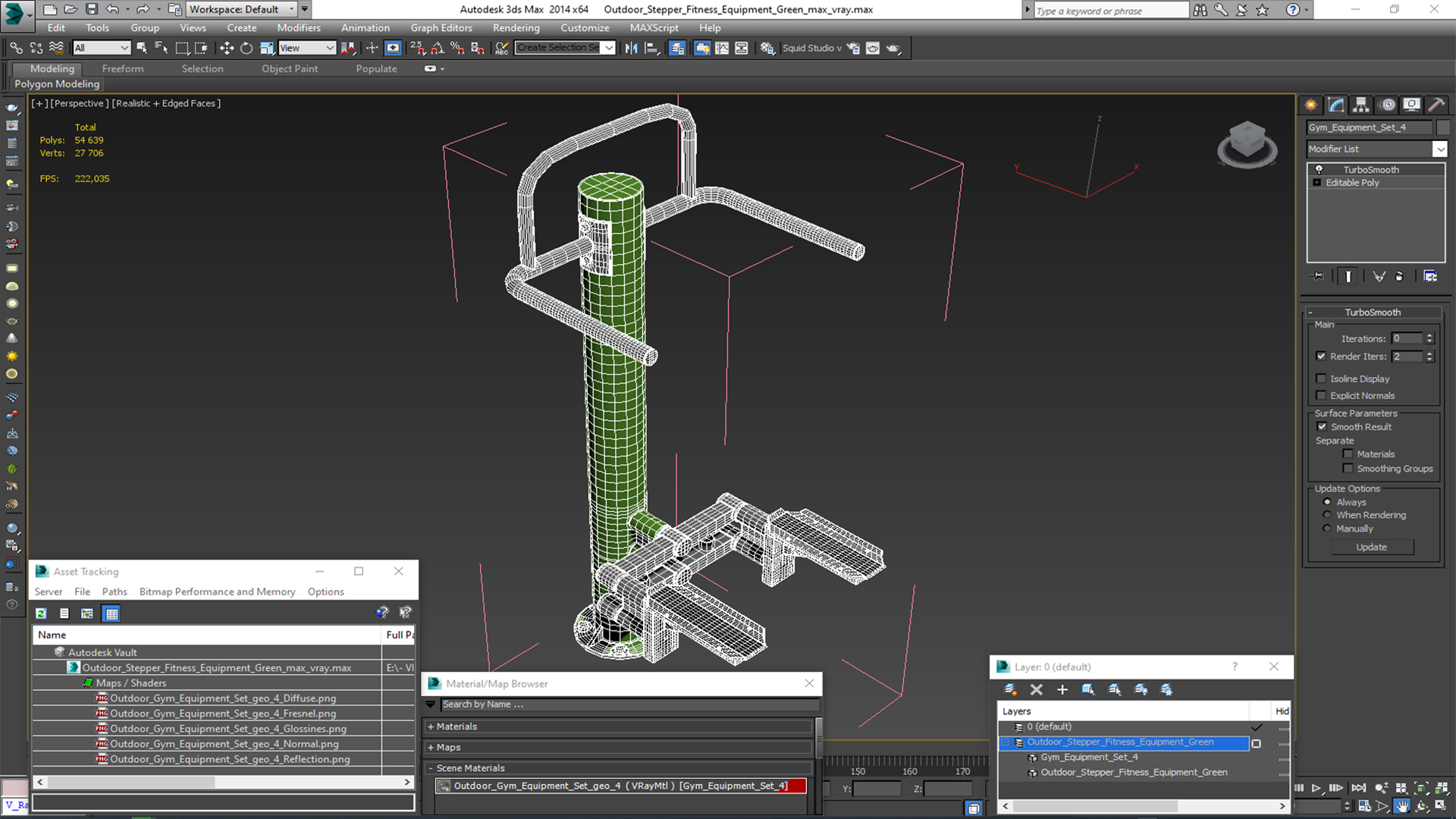This screenshot has height=819, width=1456.
Task: Toggle Render Iters checkbox
Action: [x=1321, y=356]
